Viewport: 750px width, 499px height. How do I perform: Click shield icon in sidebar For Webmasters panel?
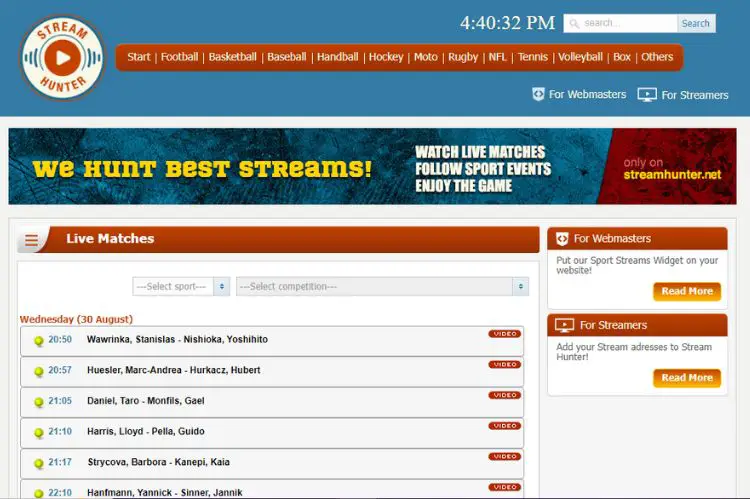click(x=562, y=239)
